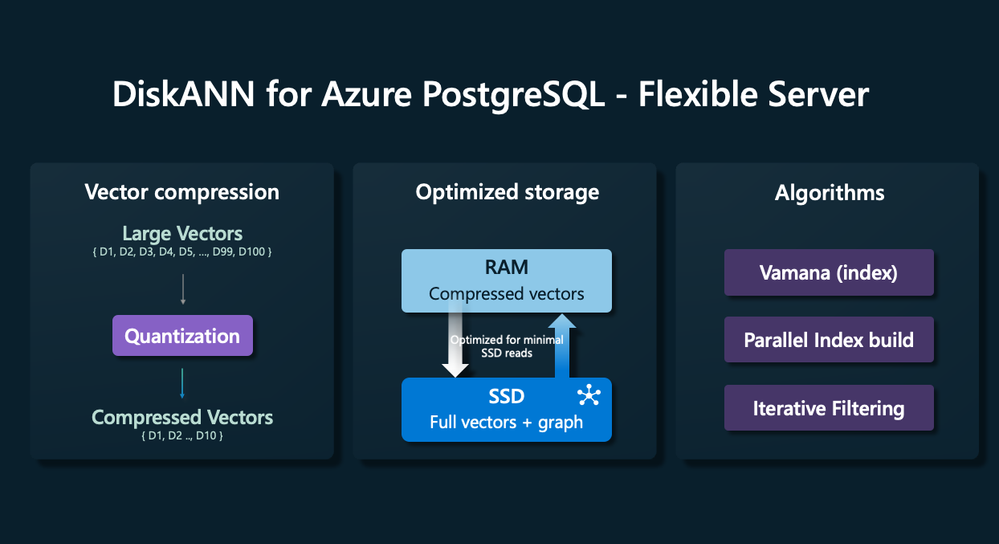The width and height of the screenshot is (999, 544).
Task: Click the Compressed Vectors label
Action: pos(182,417)
